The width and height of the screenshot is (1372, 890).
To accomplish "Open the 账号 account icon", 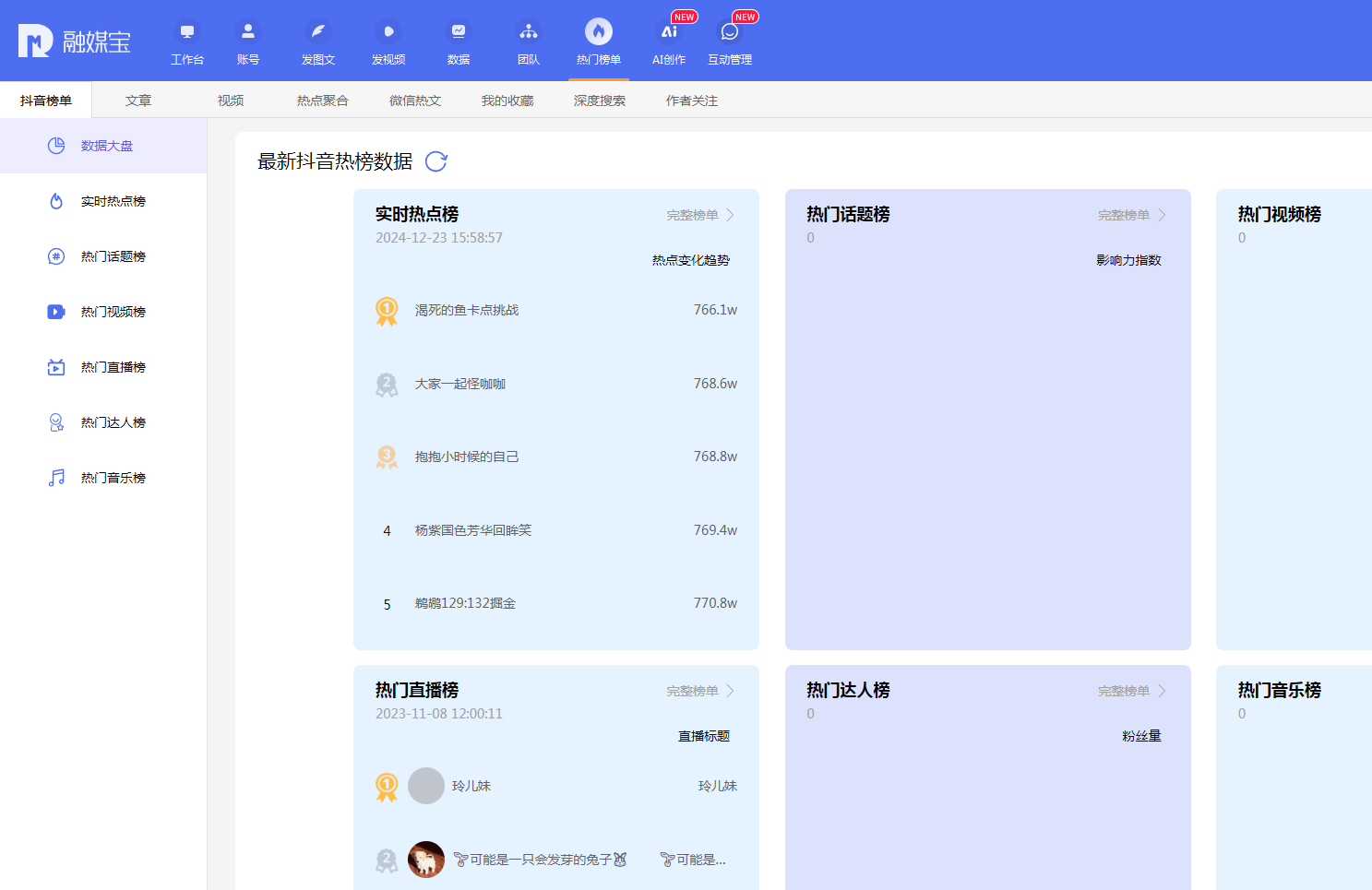I will [248, 31].
